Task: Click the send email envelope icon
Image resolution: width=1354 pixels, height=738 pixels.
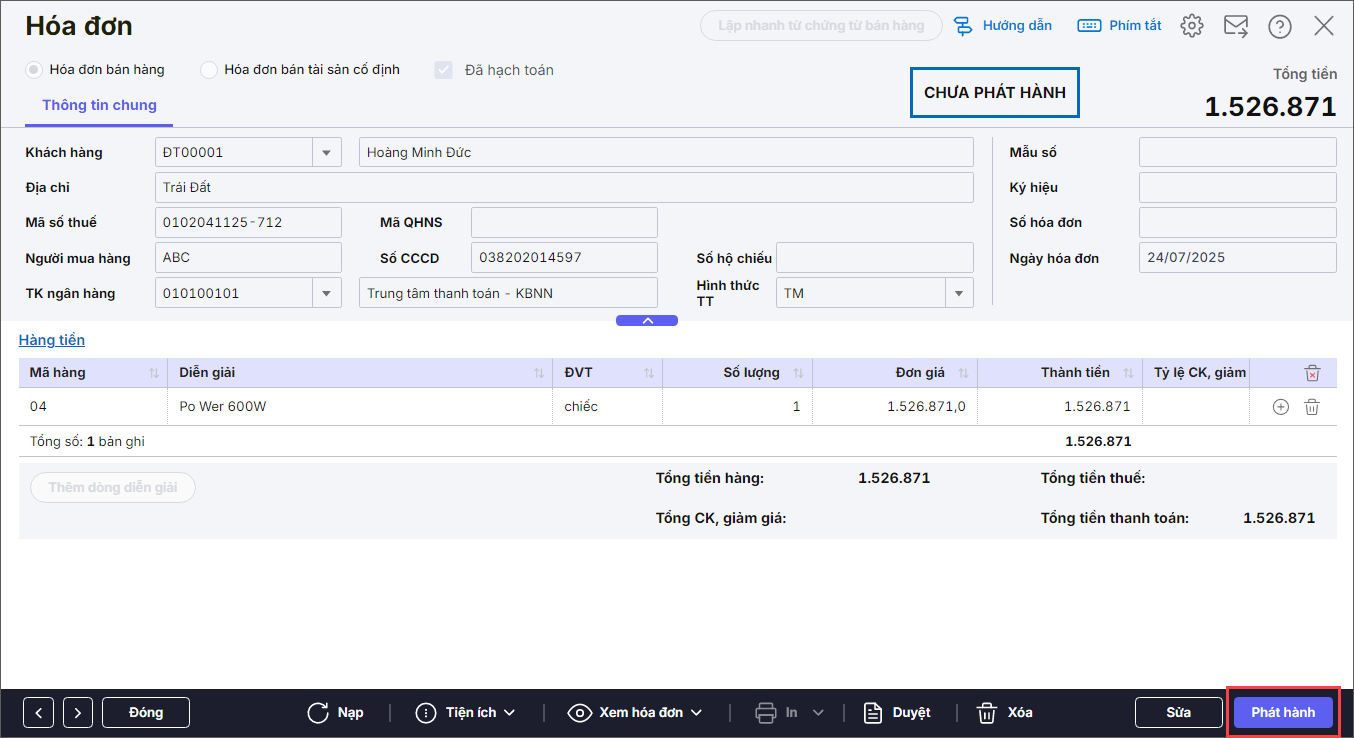Action: [x=1235, y=26]
